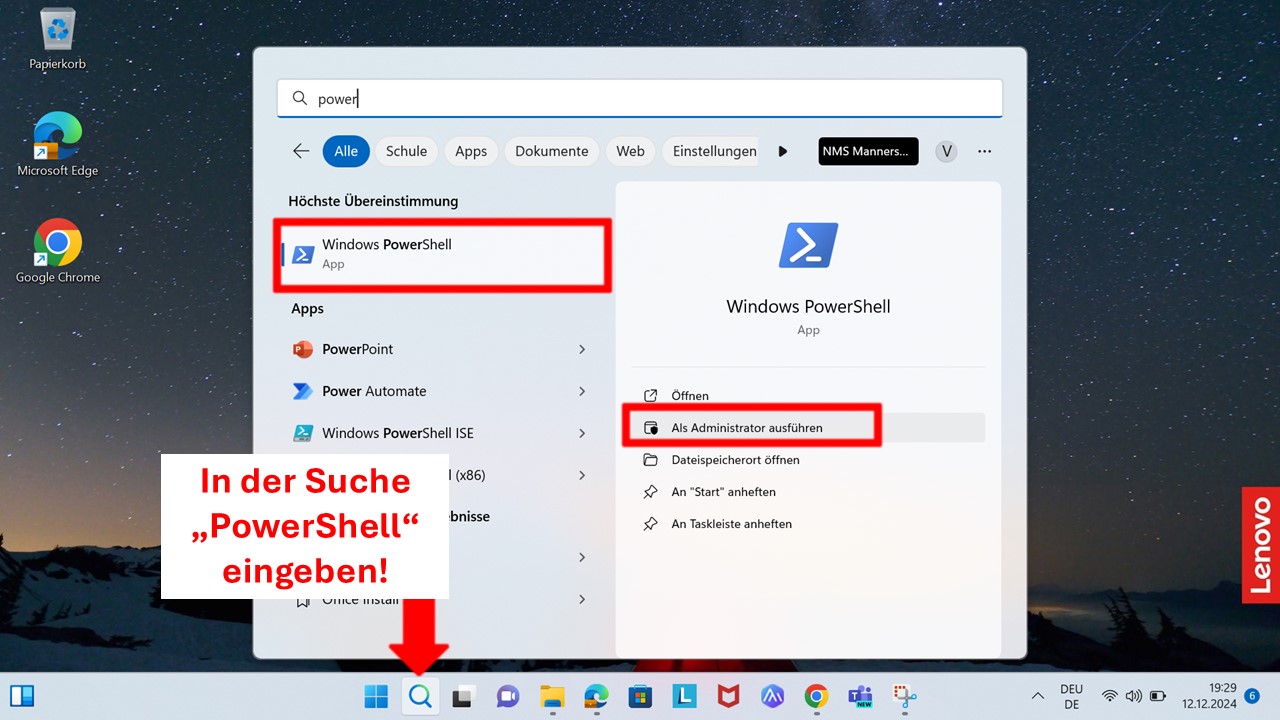
Task: Open the Widgets panel at taskbar left
Action: pos(22,696)
